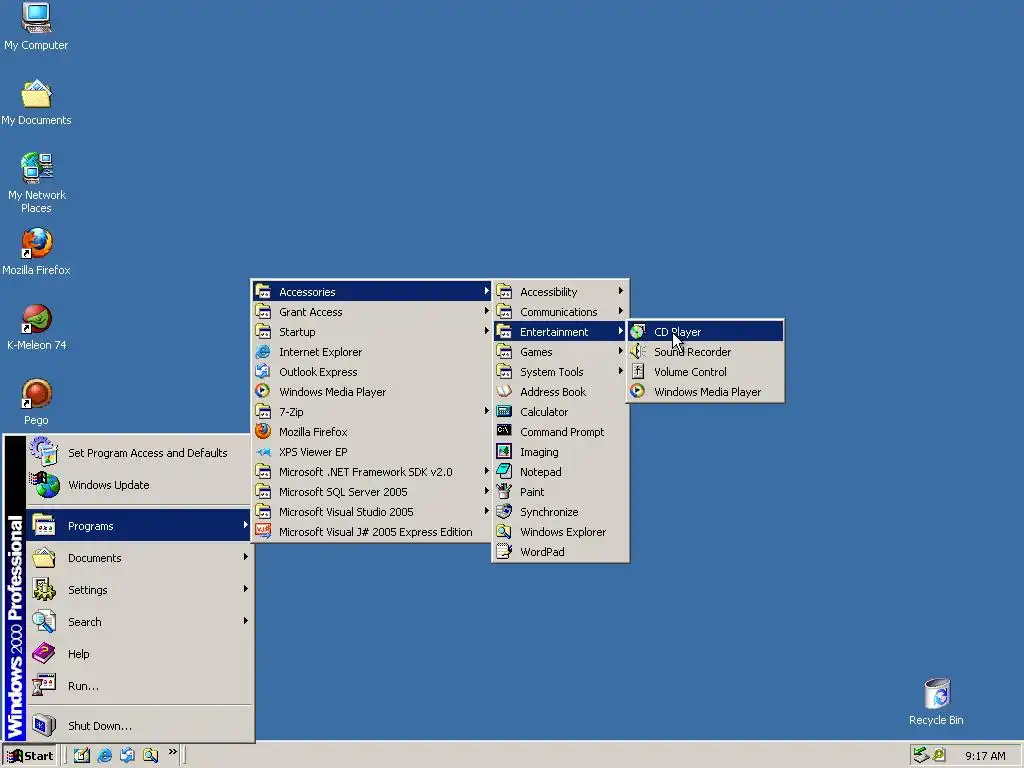Open Microsoft .NET Framework SDK v2.0 folder
Screen dimensions: 1024x768
tap(371, 472)
